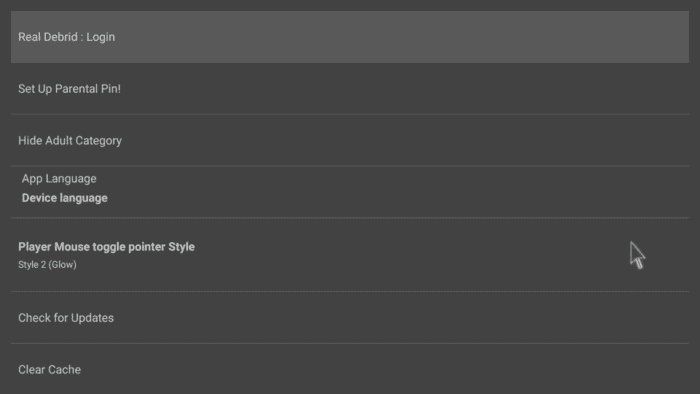
Task: Click the Check for Updates row
Action: (350, 318)
